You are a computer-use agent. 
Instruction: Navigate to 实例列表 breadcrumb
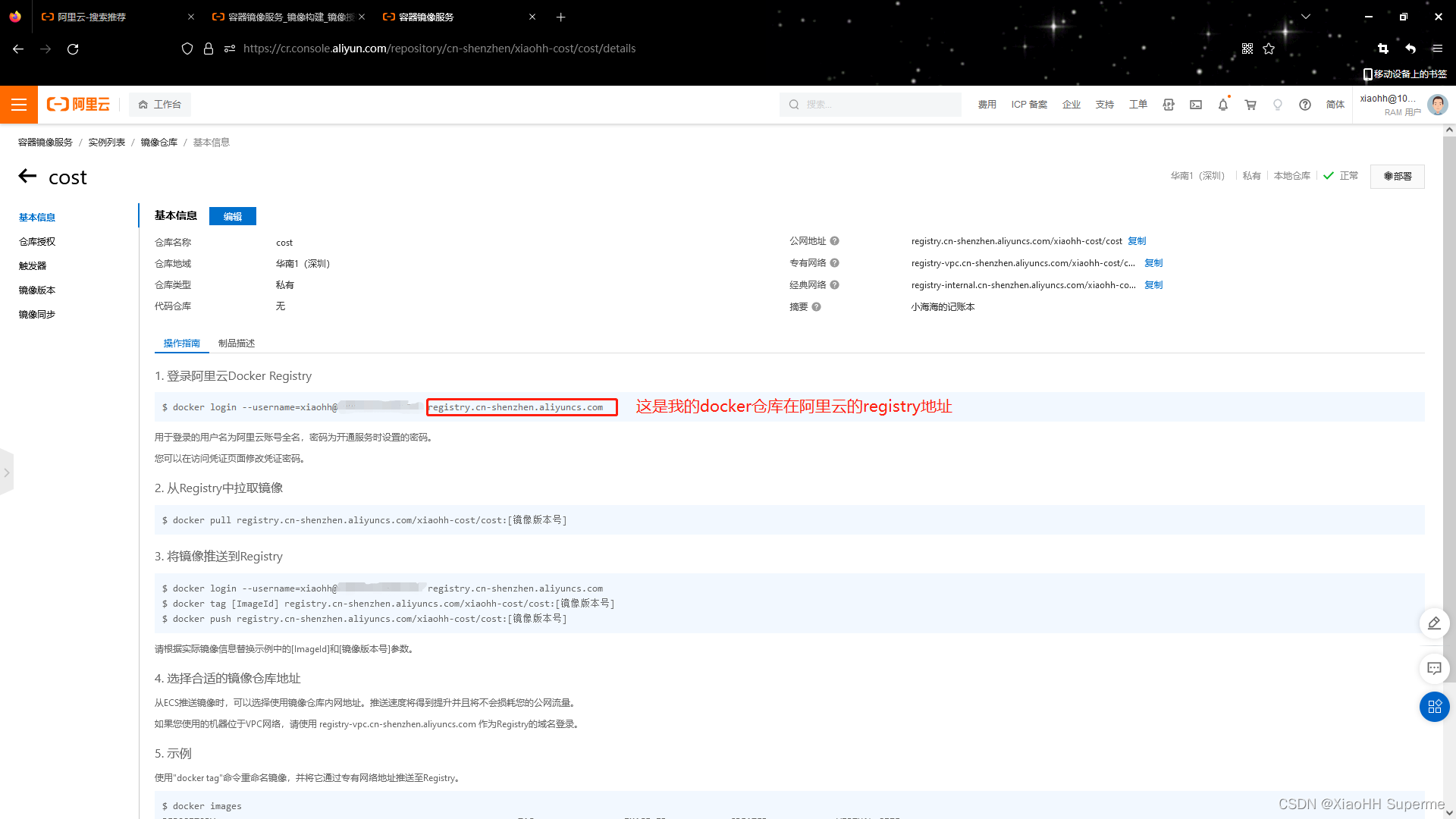click(107, 143)
